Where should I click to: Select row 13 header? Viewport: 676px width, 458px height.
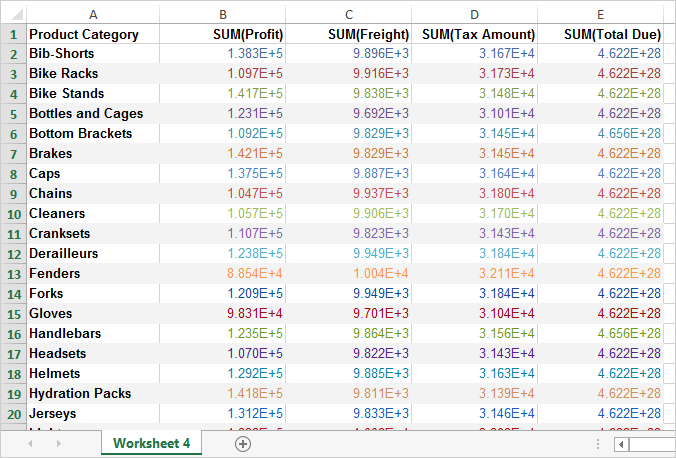click(x=13, y=274)
